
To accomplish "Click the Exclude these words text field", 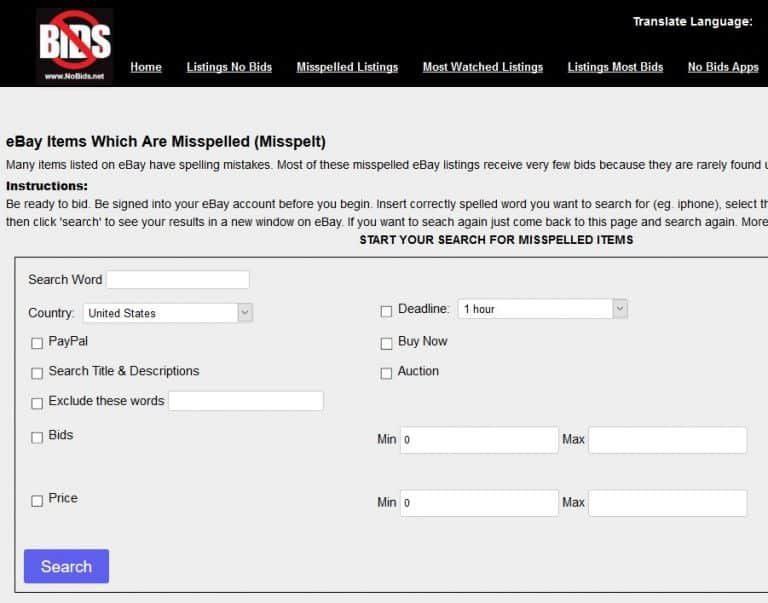I will pyautogui.click(x=246, y=401).
